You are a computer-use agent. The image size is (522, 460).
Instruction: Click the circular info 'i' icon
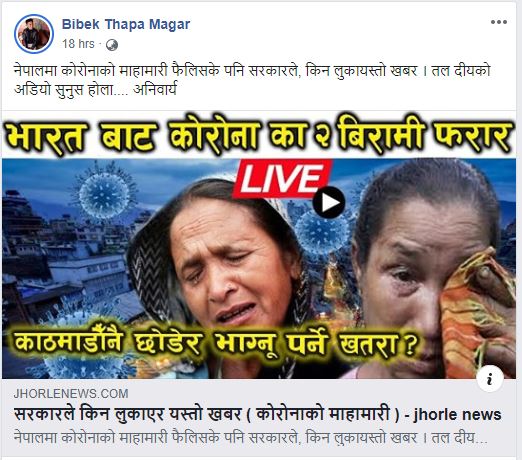490,379
